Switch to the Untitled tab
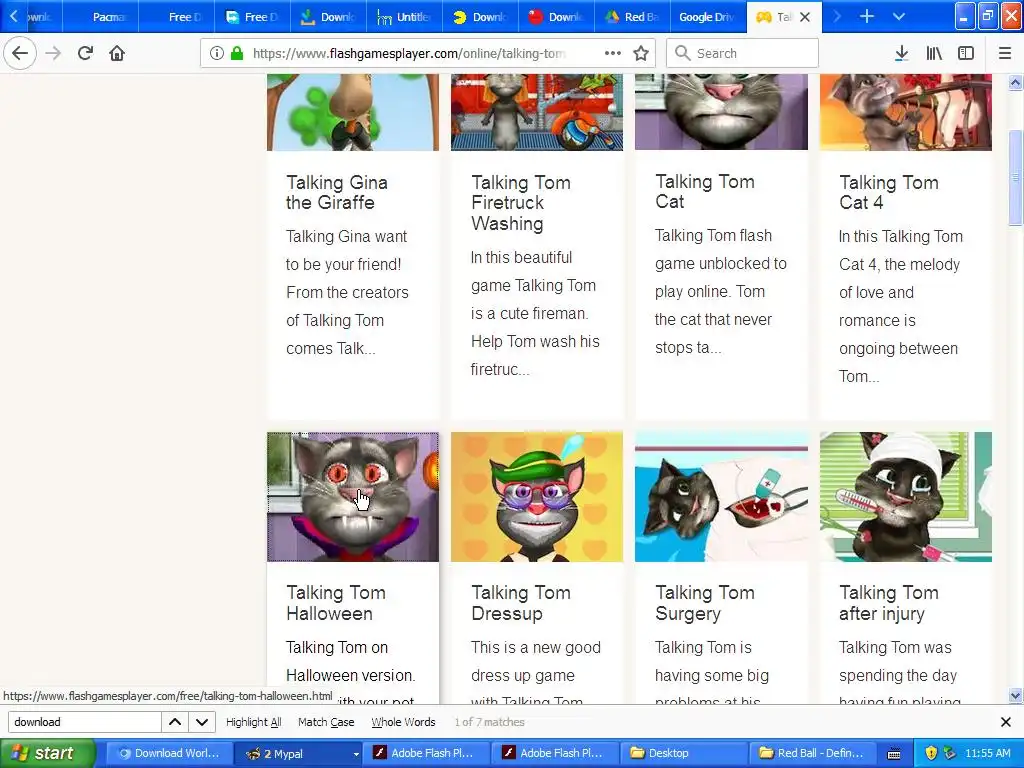The width and height of the screenshot is (1024, 768). click(x=404, y=17)
